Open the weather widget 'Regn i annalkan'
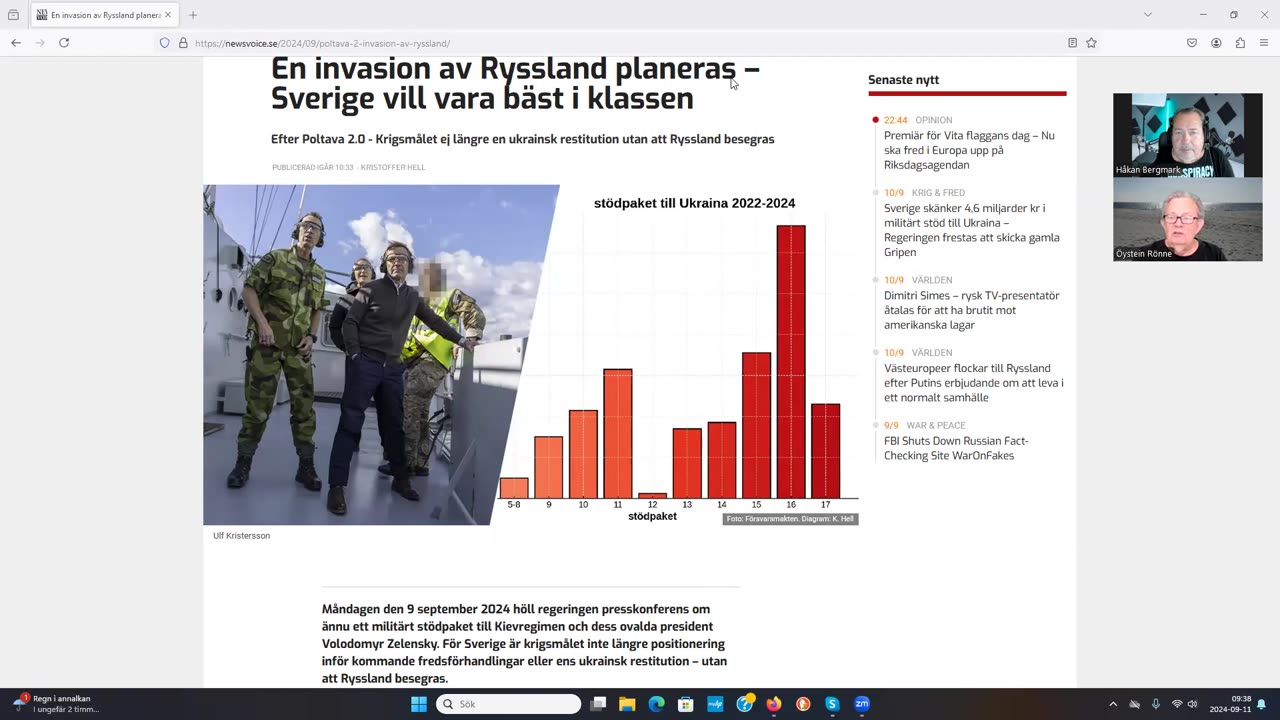Screen dimensions: 1280x720 click(x=56, y=704)
